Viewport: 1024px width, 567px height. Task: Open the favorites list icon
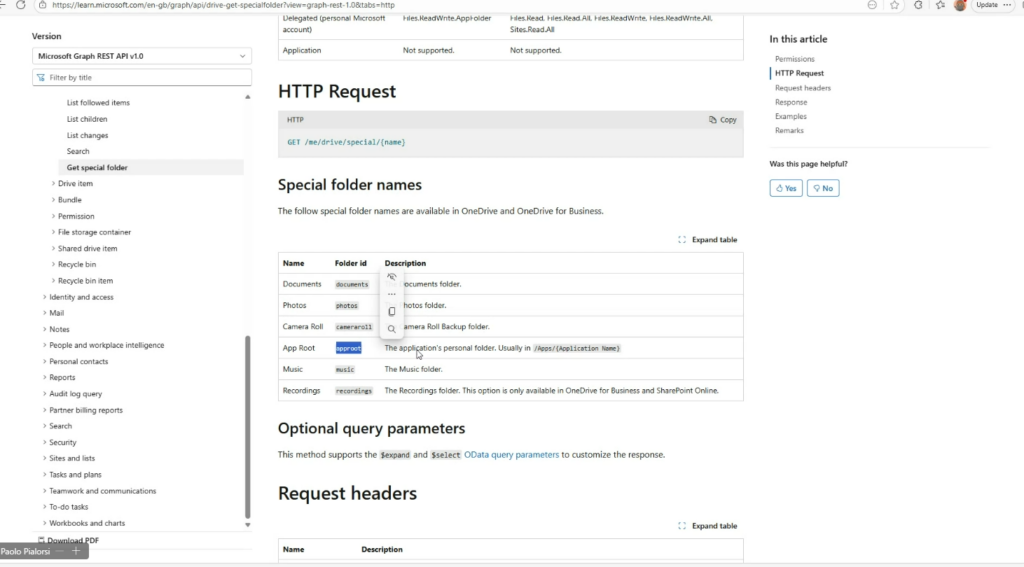(x=940, y=5)
